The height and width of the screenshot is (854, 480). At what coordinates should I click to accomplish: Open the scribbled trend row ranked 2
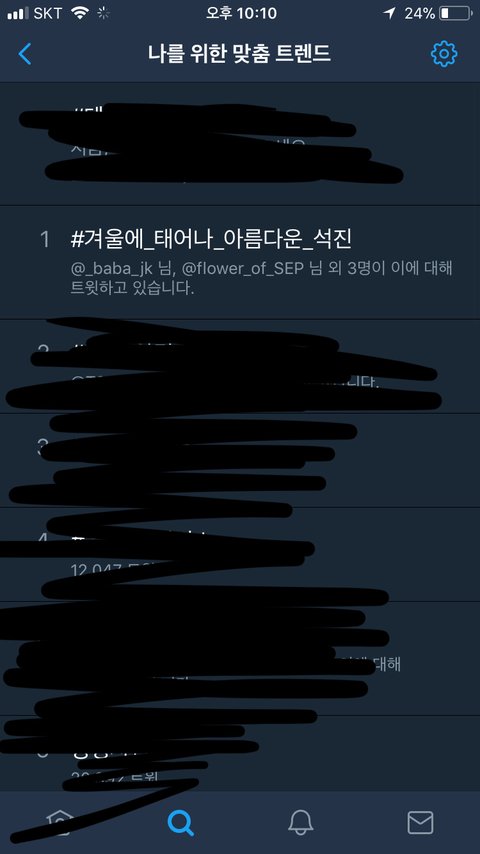click(x=240, y=366)
